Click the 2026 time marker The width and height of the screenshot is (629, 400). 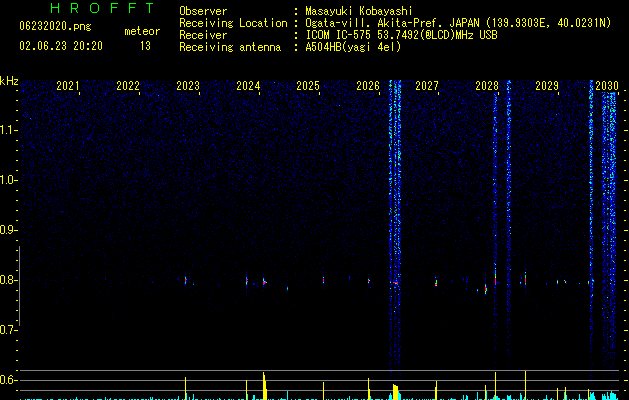[368, 85]
